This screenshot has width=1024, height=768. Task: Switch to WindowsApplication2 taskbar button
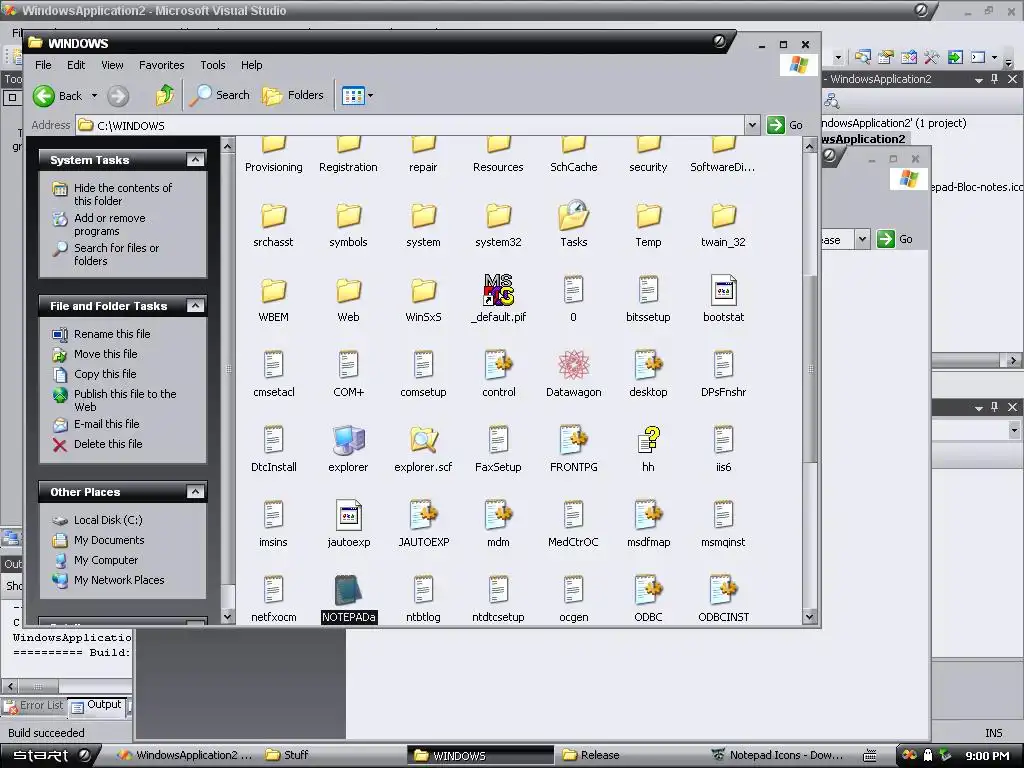[185, 755]
